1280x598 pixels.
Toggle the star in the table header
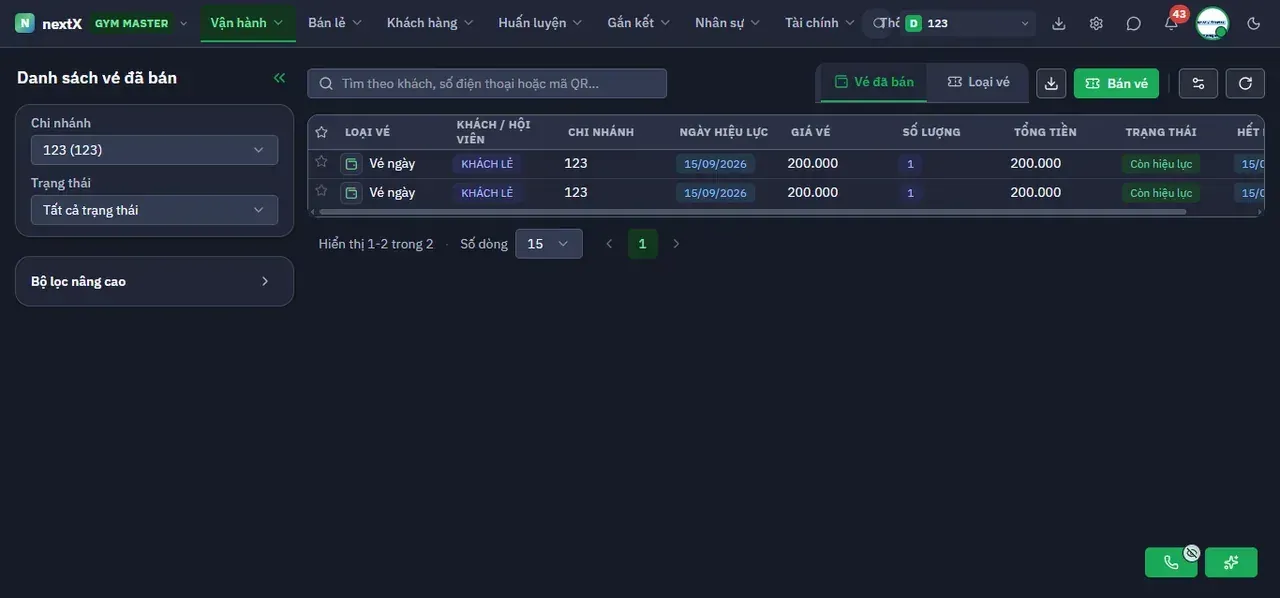321,132
